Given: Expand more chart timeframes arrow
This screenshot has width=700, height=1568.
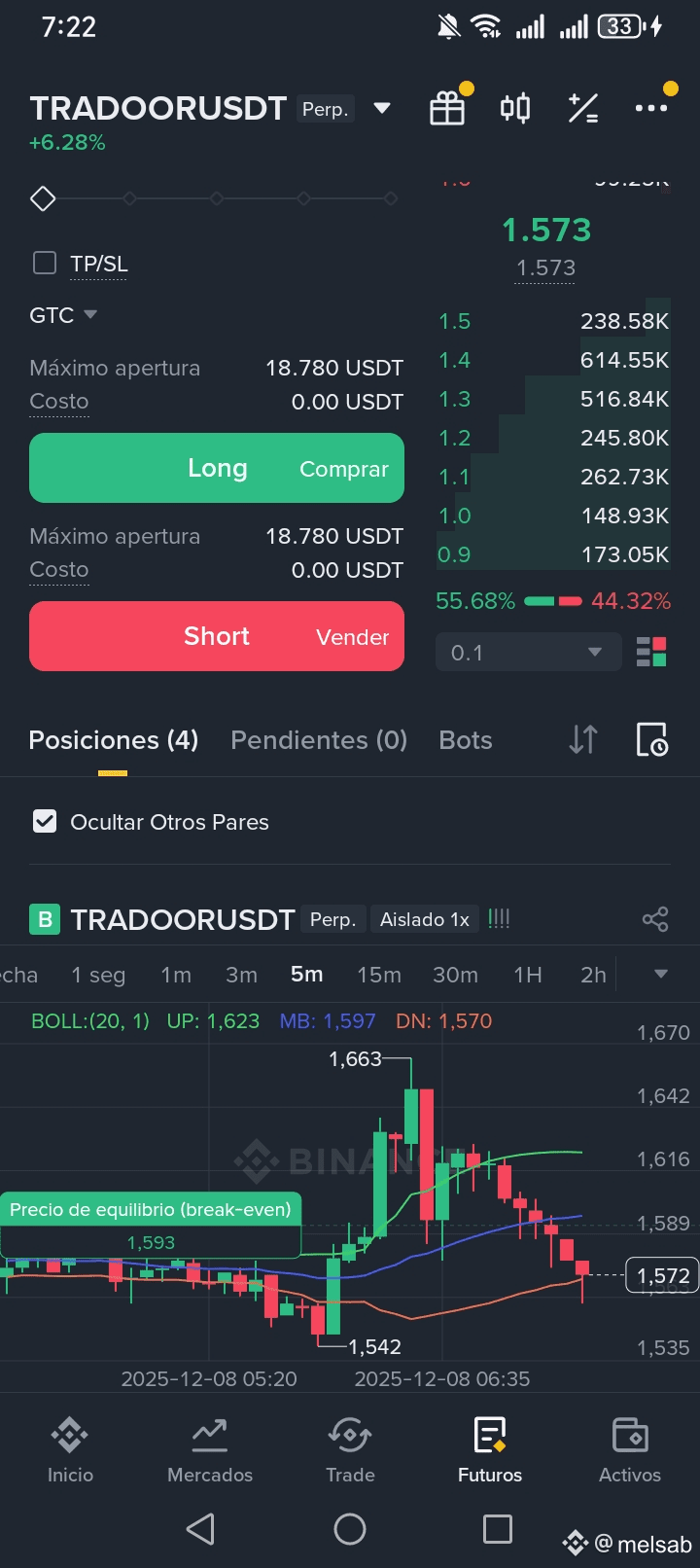Looking at the screenshot, I should pyautogui.click(x=661, y=974).
